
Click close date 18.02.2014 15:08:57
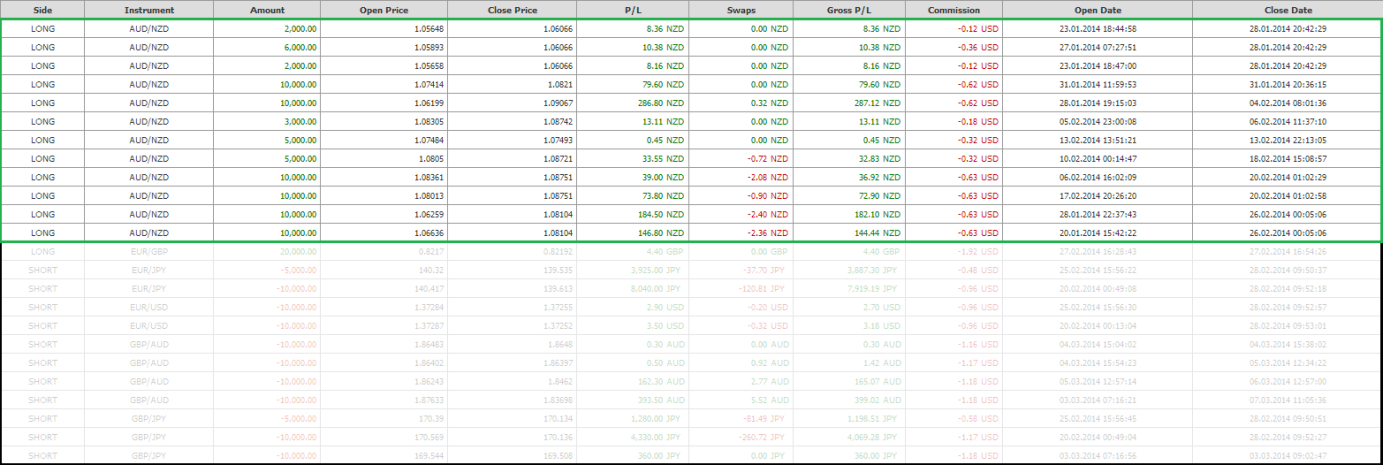coord(1287,159)
